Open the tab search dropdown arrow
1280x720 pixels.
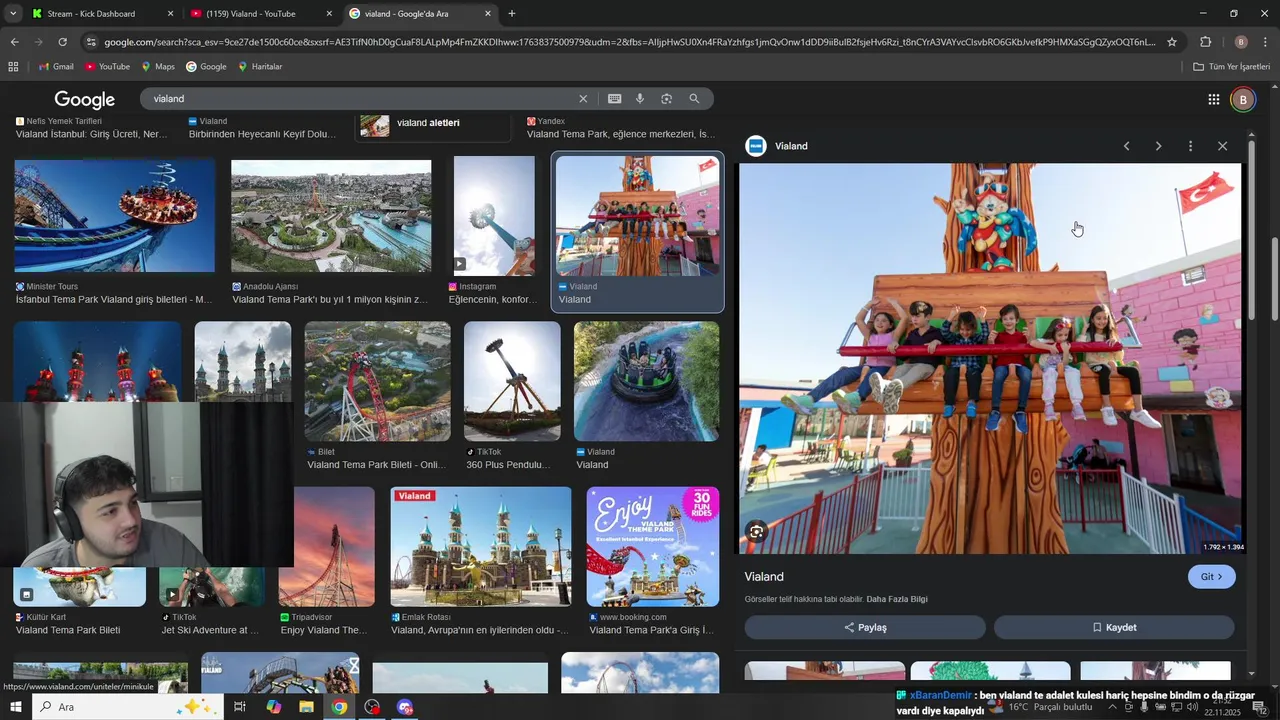pos(13,14)
